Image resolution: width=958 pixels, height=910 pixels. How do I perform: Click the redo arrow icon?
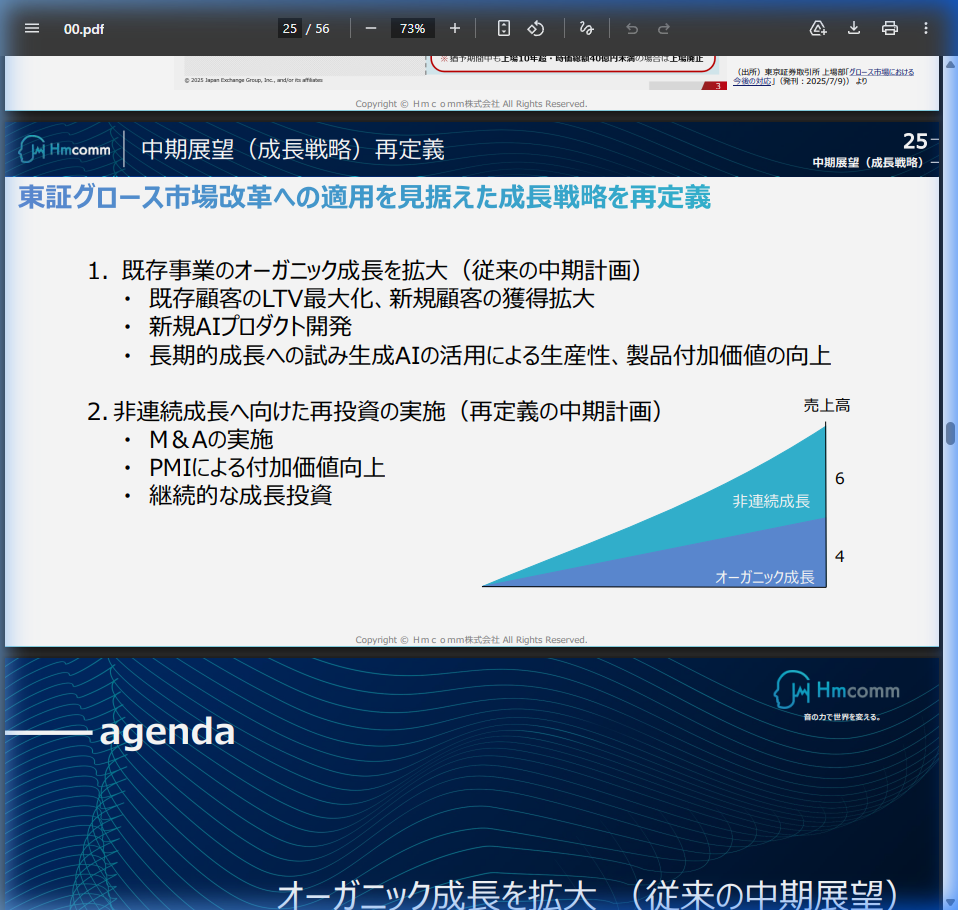pos(664,28)
